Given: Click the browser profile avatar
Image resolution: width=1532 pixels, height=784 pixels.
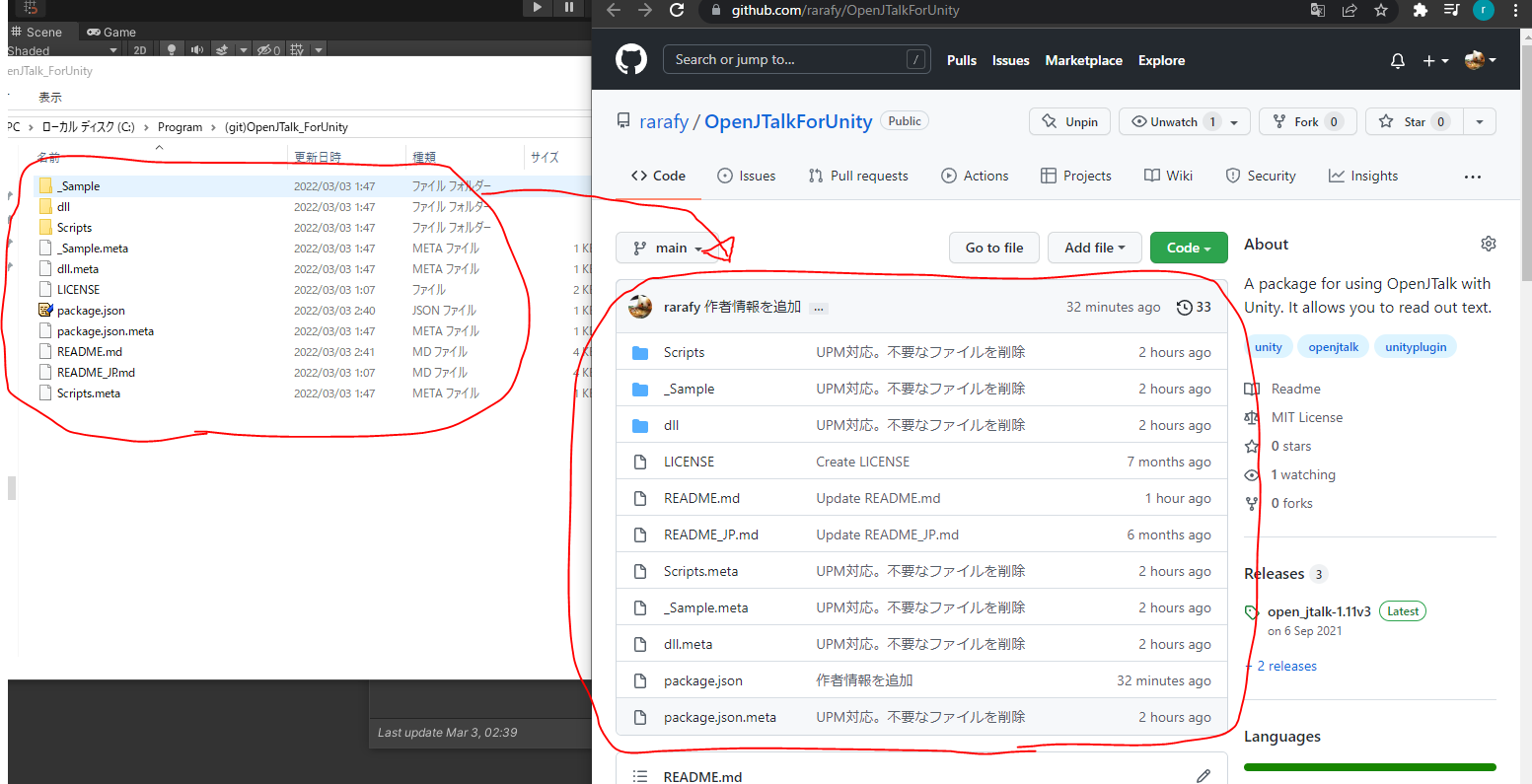Looking at the screenshot, I should pos(1483,11).
